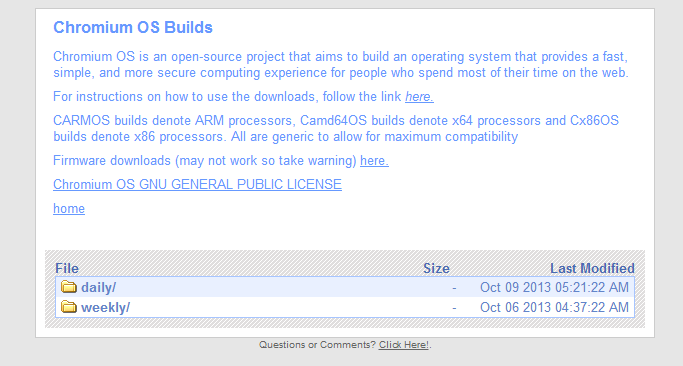Open the daily/ builds directory link
Viewport: 683px width, 366px height.
[x=98, y=288]
